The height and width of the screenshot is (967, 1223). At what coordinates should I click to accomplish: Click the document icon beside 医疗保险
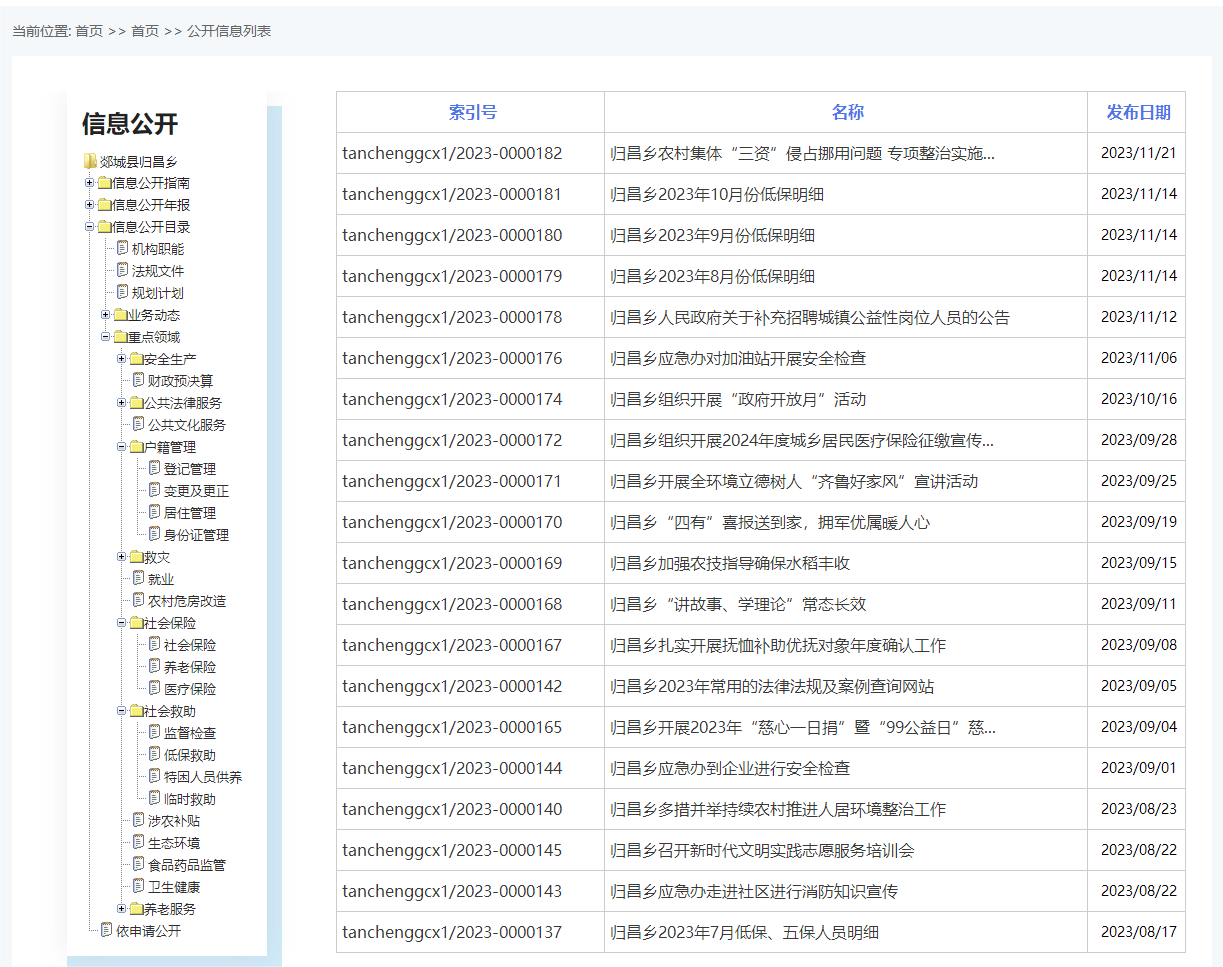coord(154,688)
